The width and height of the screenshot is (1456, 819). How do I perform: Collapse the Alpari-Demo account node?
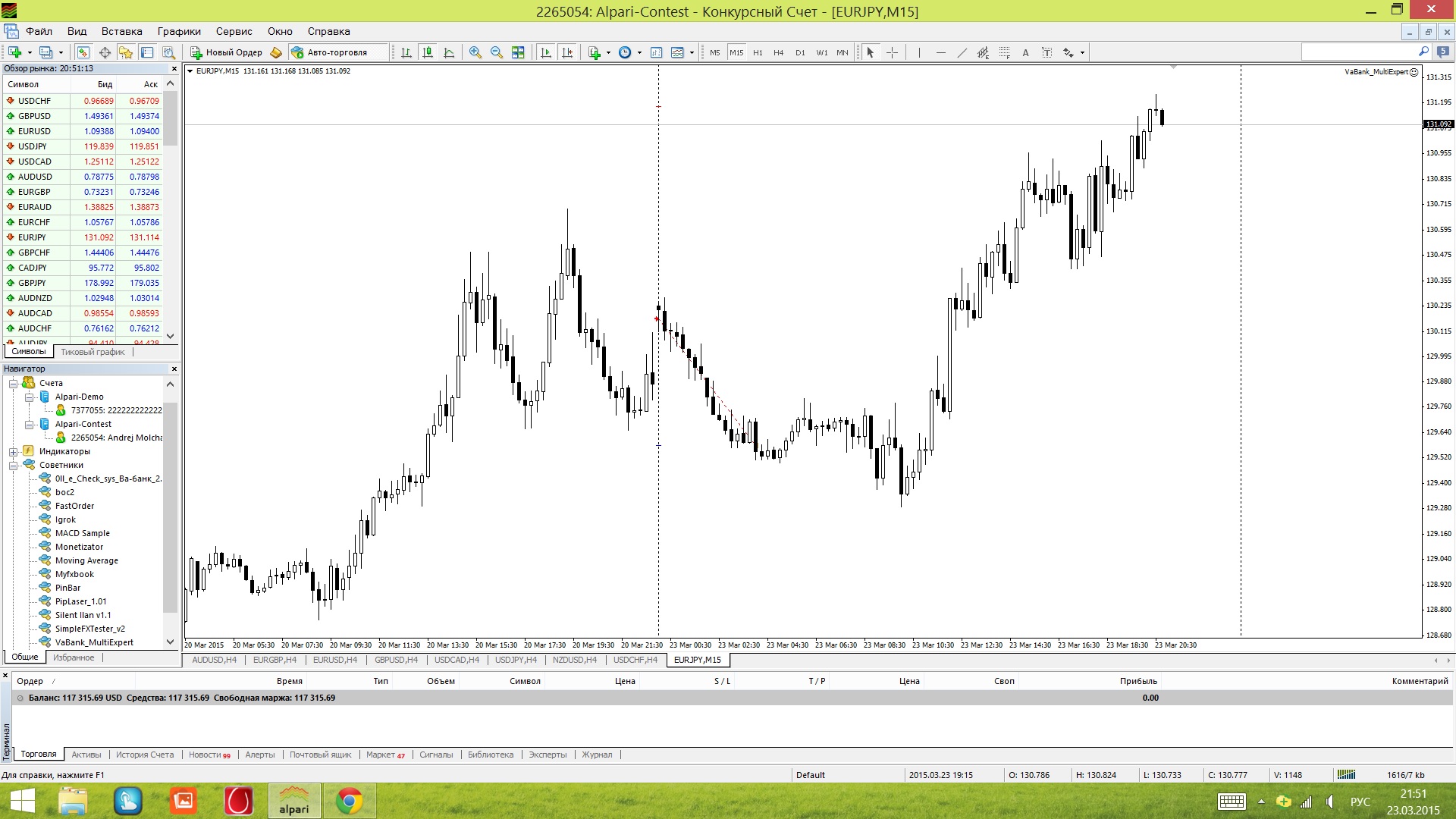click(x=29, y=397)
